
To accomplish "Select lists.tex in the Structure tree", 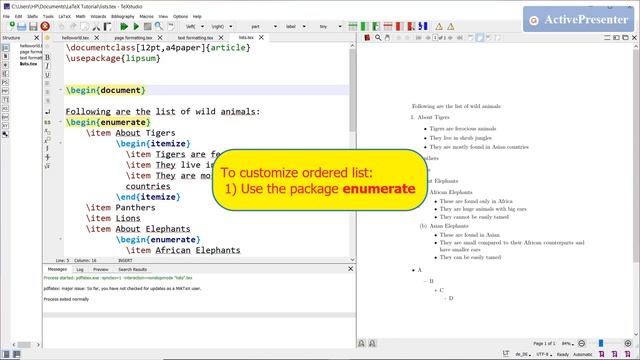I will 29,64.
